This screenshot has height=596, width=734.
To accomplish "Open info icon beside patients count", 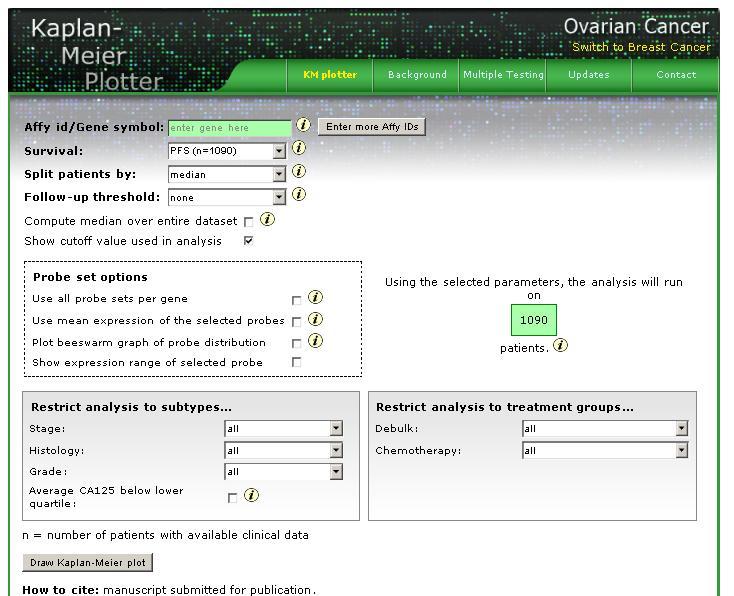I will click(x=560, y=346).
